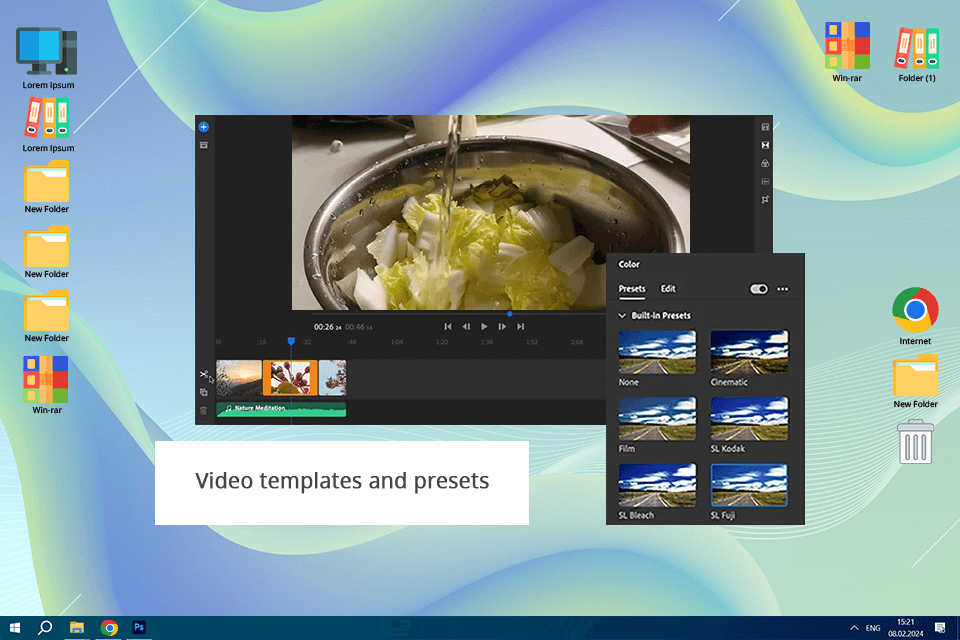Select the cherry blossom sky clip on the timeline
This screenshot has width=960, height=640.
(x=332, y=378)
